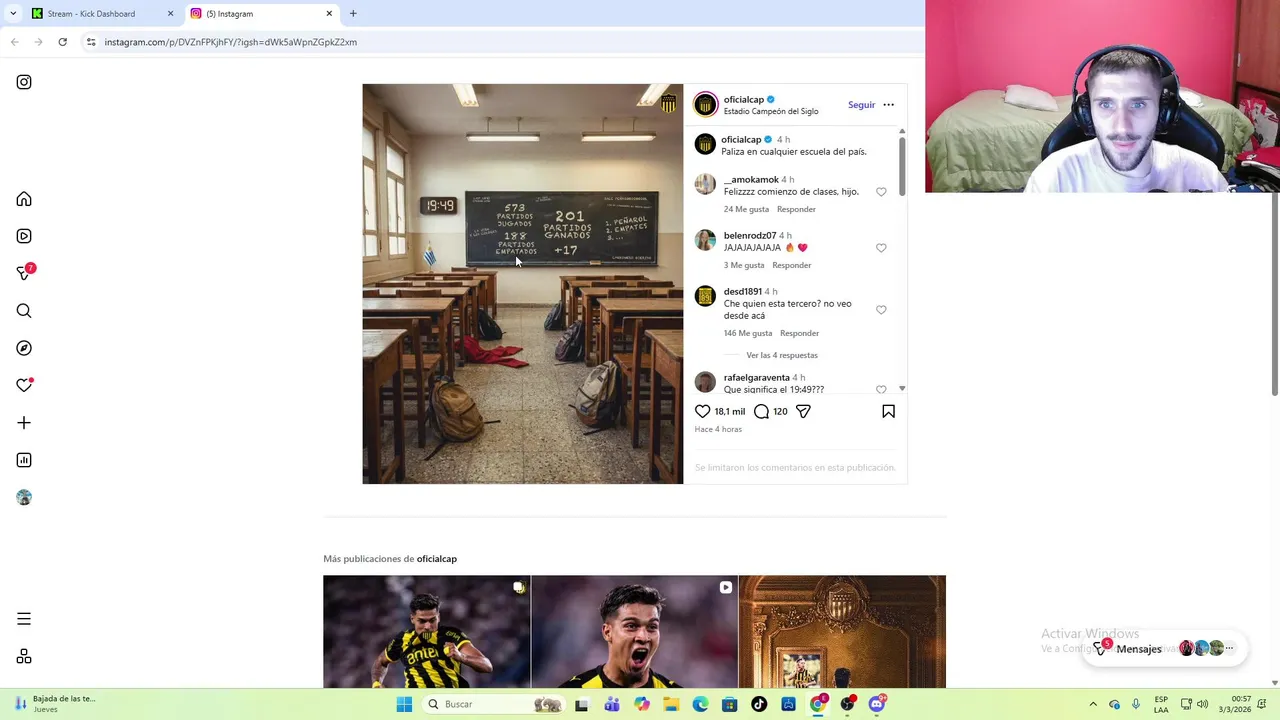Click the taskbar 'Buscar' search box
The image size is (1280, 720).
pyautogui.click(x=493, y=704)
